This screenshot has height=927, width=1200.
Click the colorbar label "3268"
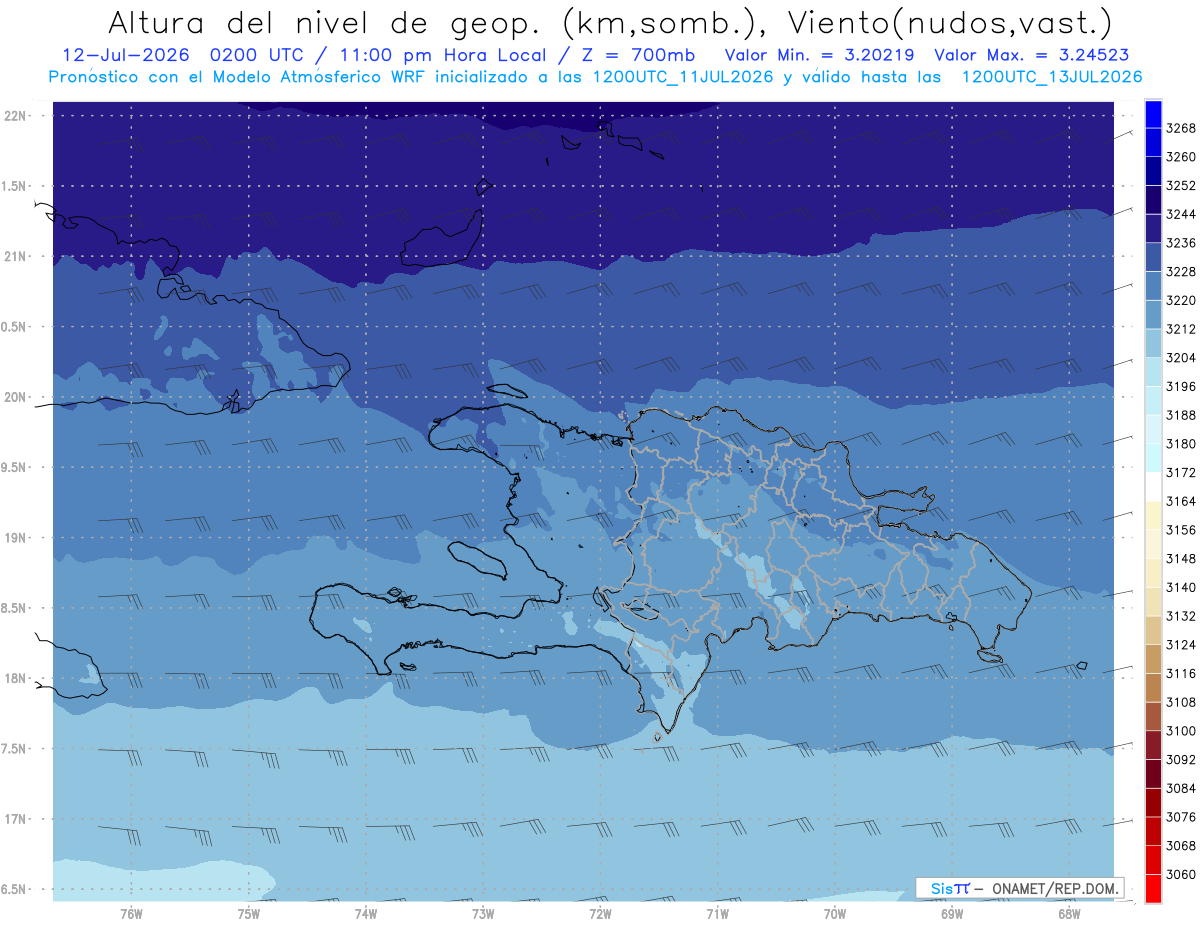[1182, 128]
